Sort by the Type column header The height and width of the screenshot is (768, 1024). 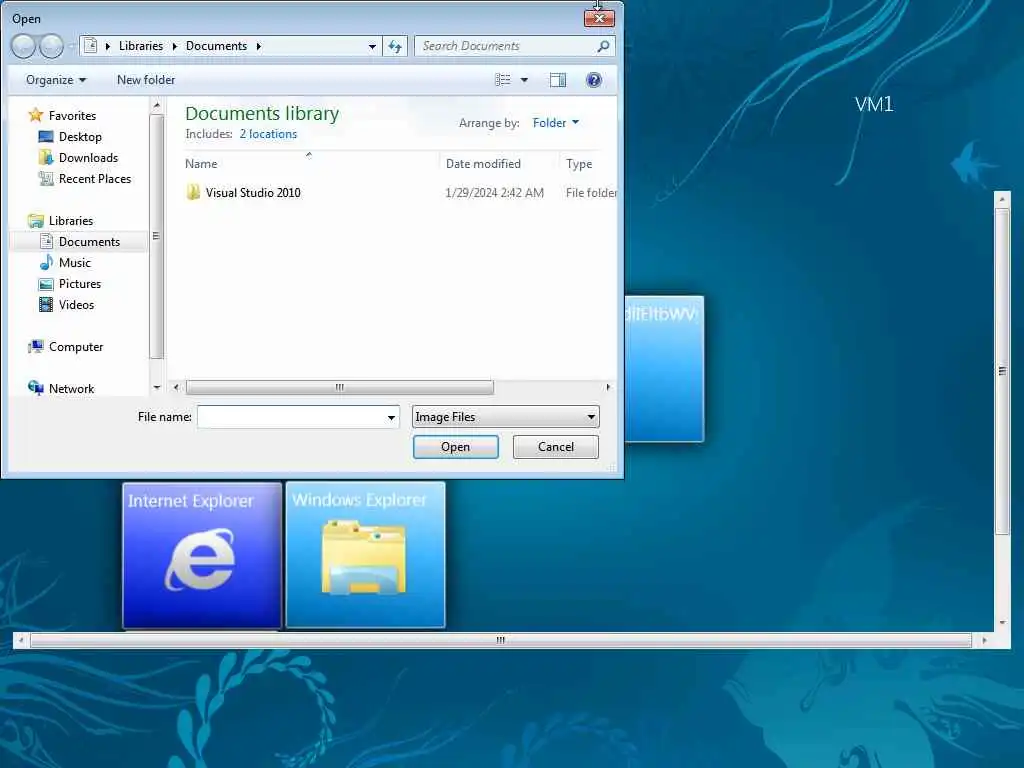point(579,164)
